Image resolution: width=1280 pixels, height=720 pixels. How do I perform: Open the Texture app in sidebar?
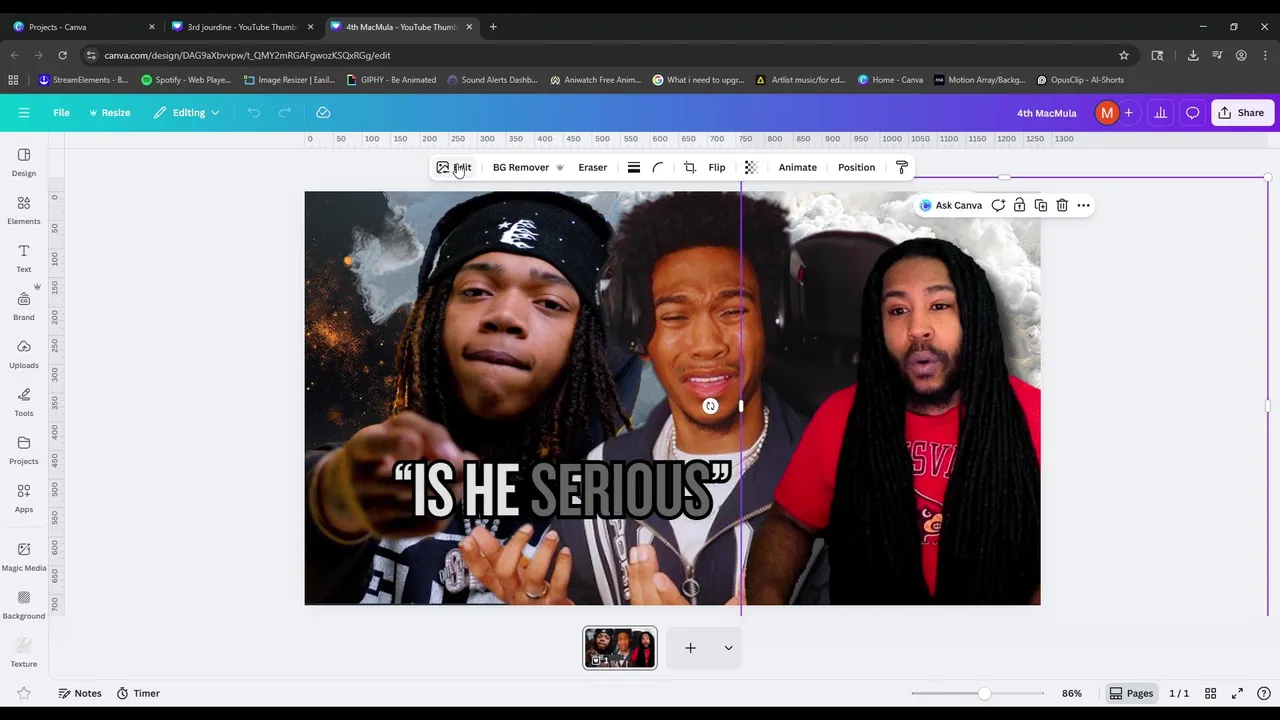(24, 652)
